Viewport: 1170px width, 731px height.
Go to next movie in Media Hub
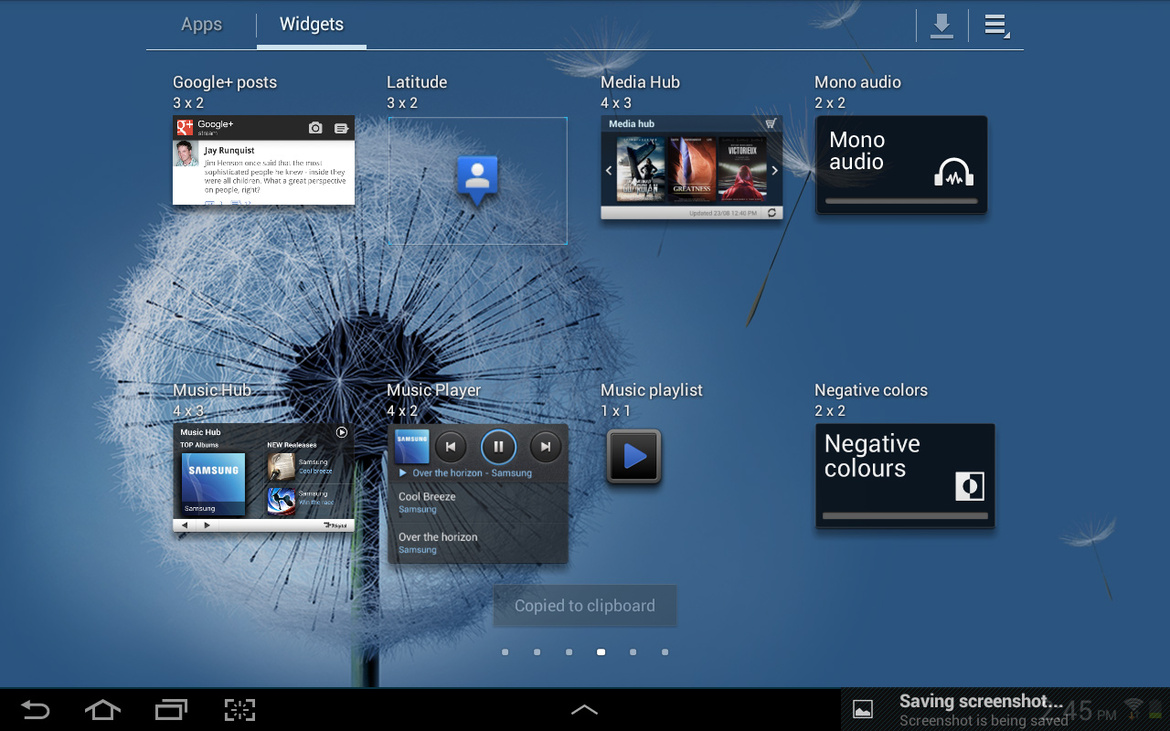pos(775,170)
